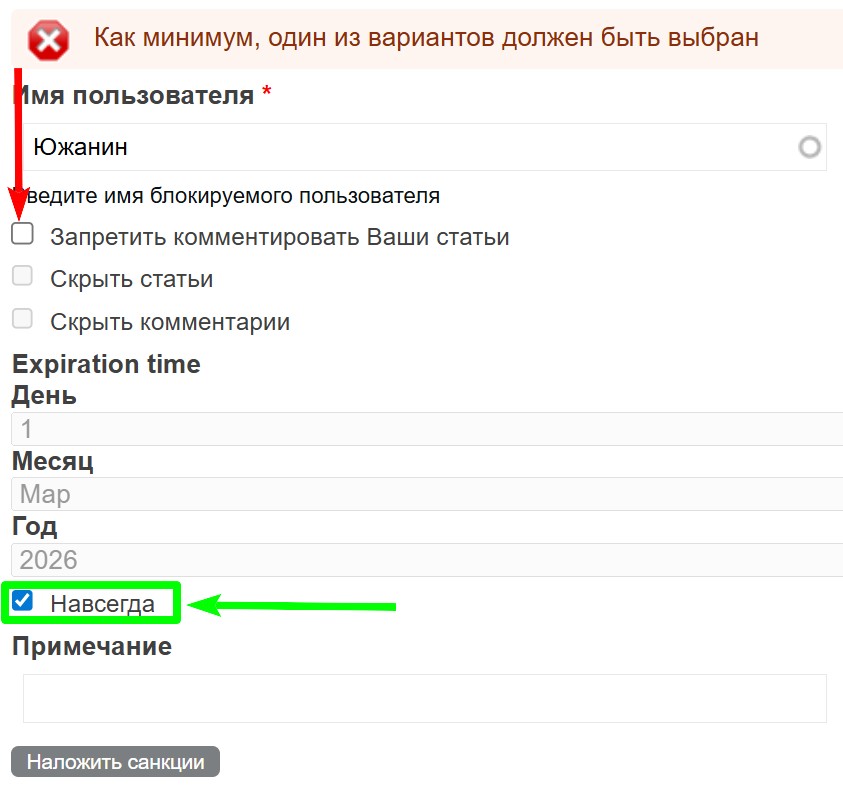
Task: Click the 'Expiration time' heading
Action: click(106, 364)
